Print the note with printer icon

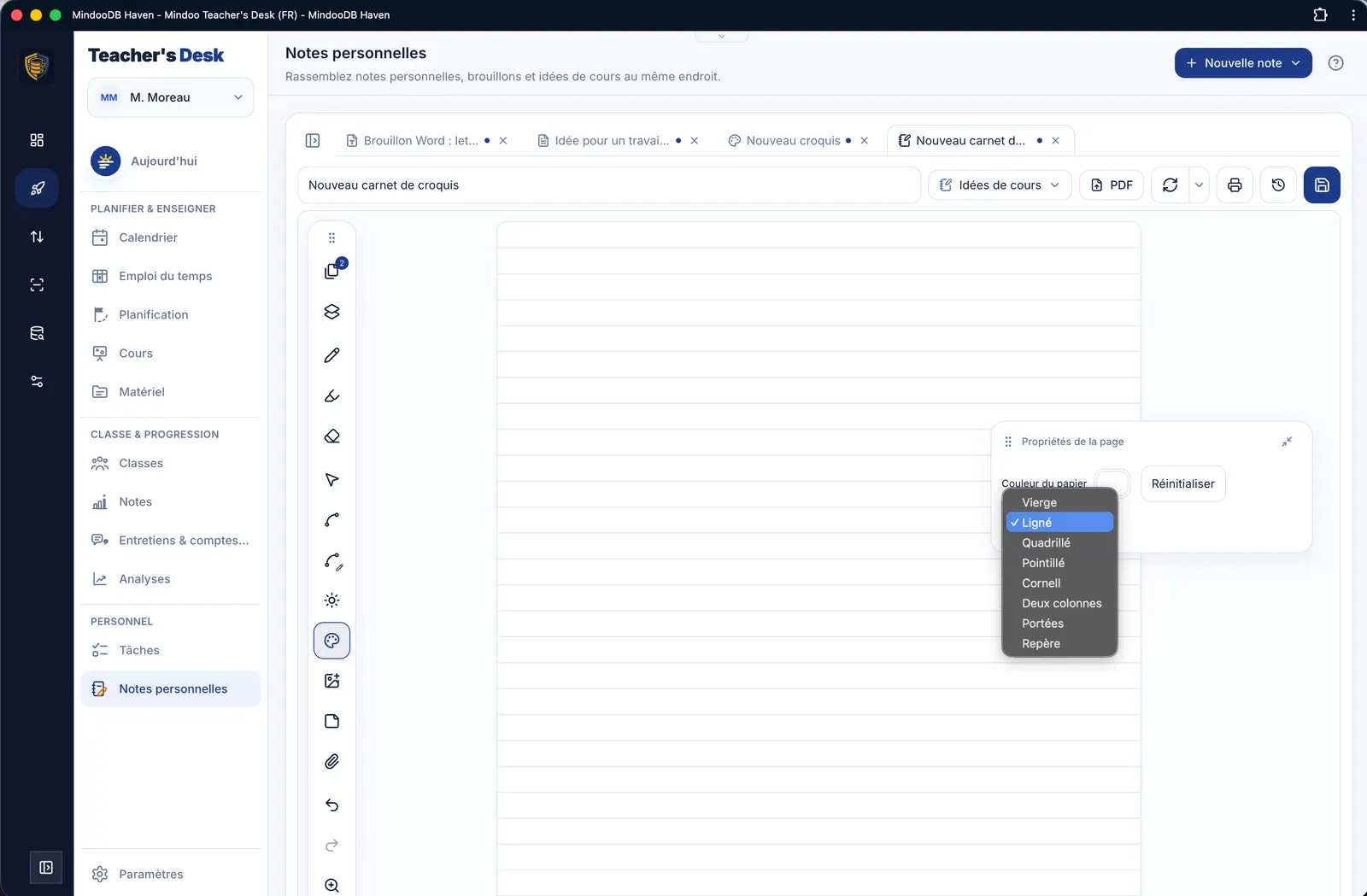(x=1235, y=185)
